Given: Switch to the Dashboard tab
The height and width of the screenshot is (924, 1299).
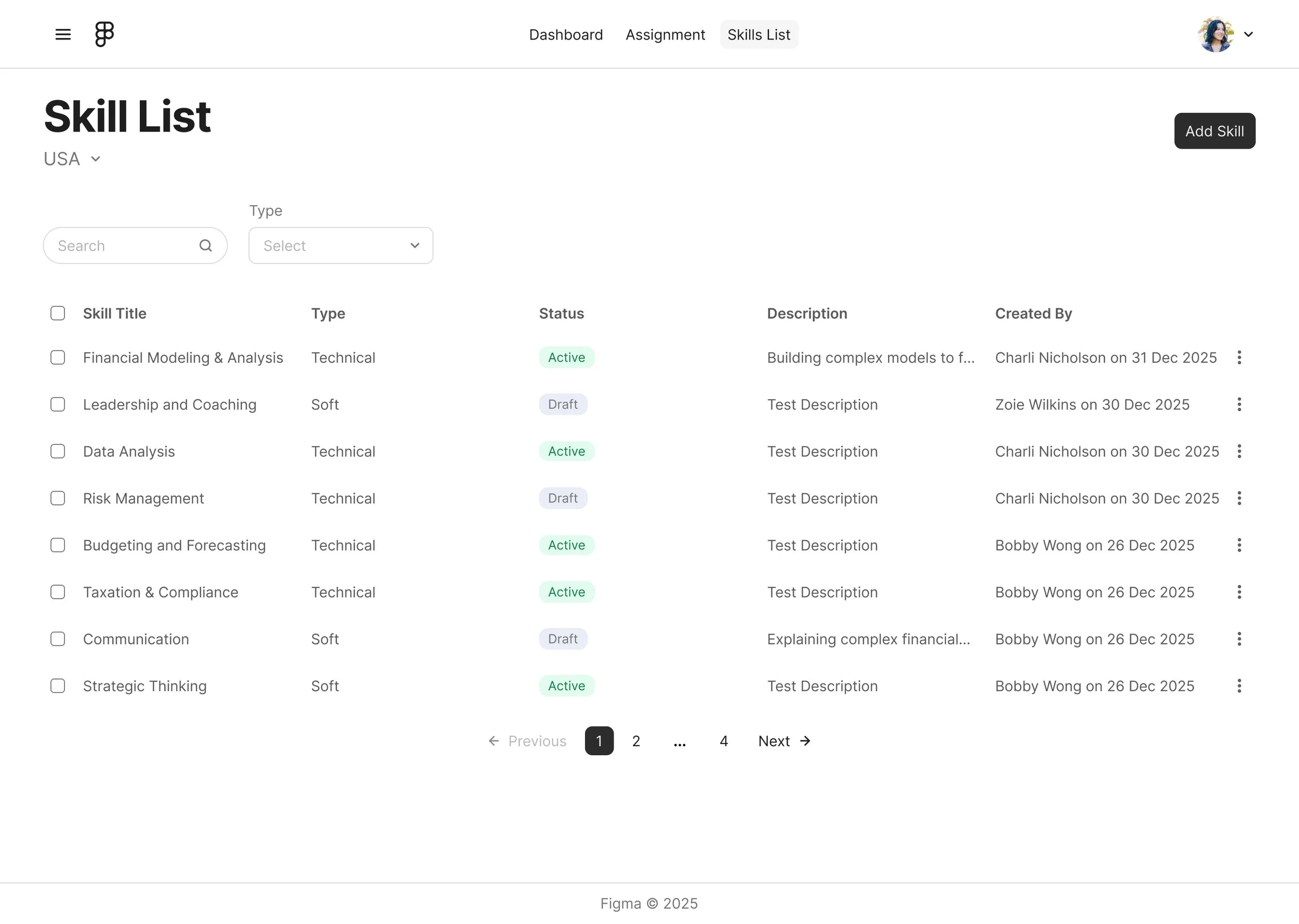Looking at the screenshot, I should [566, 34].
